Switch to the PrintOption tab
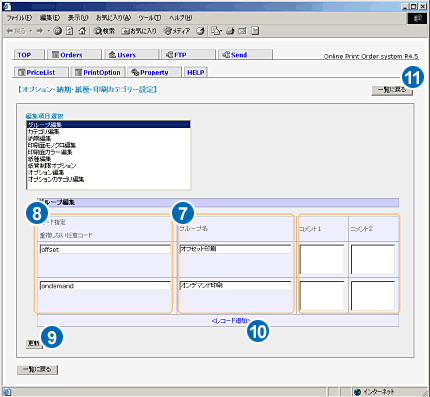The height and width of the screenshot is (397, 430). point(98,72)
